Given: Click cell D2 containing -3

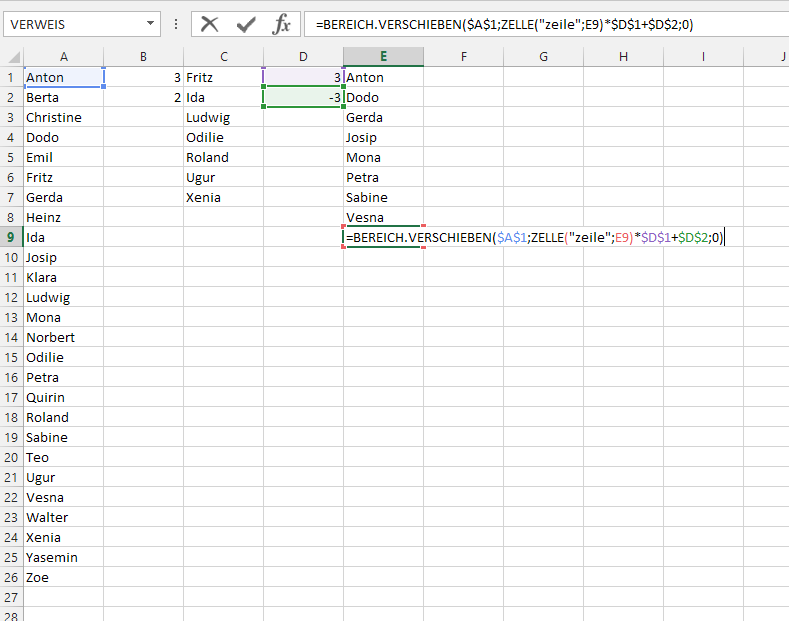Looking at the screenshot, I should click(303, 97).
